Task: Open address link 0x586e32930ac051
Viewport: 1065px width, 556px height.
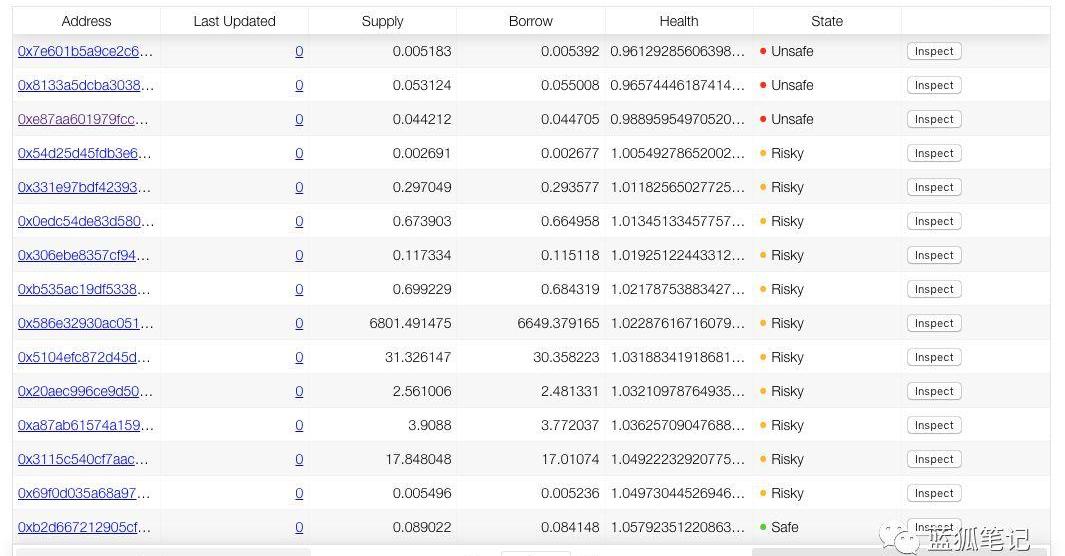Action: tap(85, 323)
